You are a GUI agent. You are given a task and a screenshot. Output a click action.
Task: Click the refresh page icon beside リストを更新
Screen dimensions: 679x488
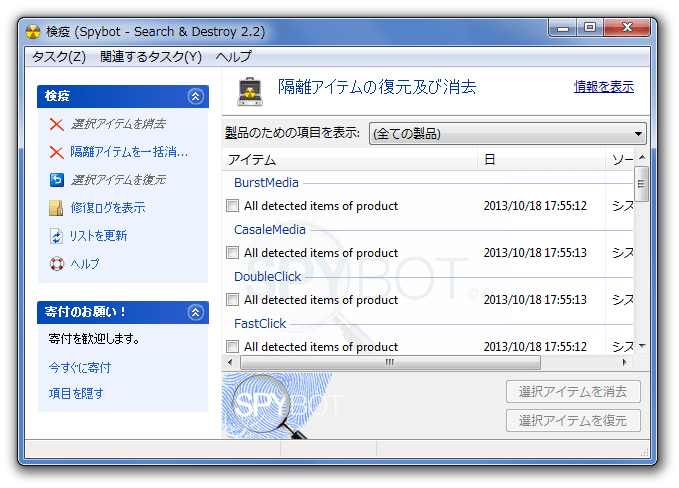pyautogui.click(x=56, y=236)
